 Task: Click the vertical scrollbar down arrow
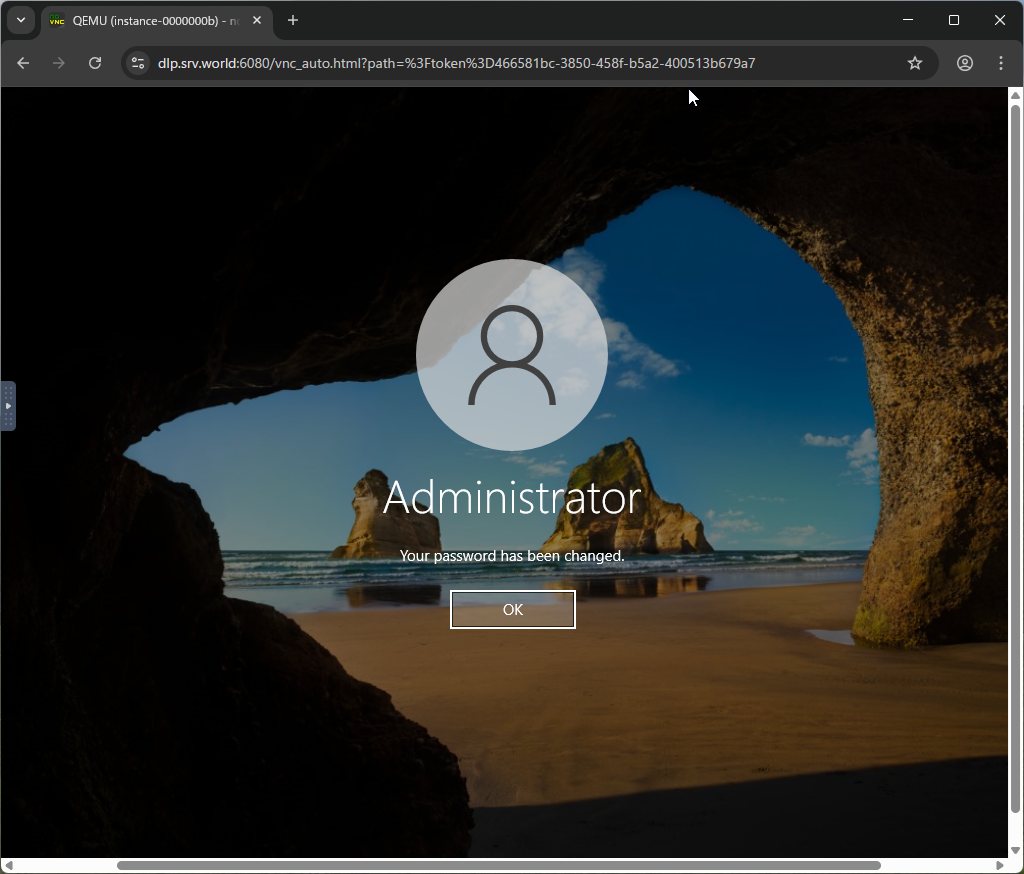[x=1016, y=849]
